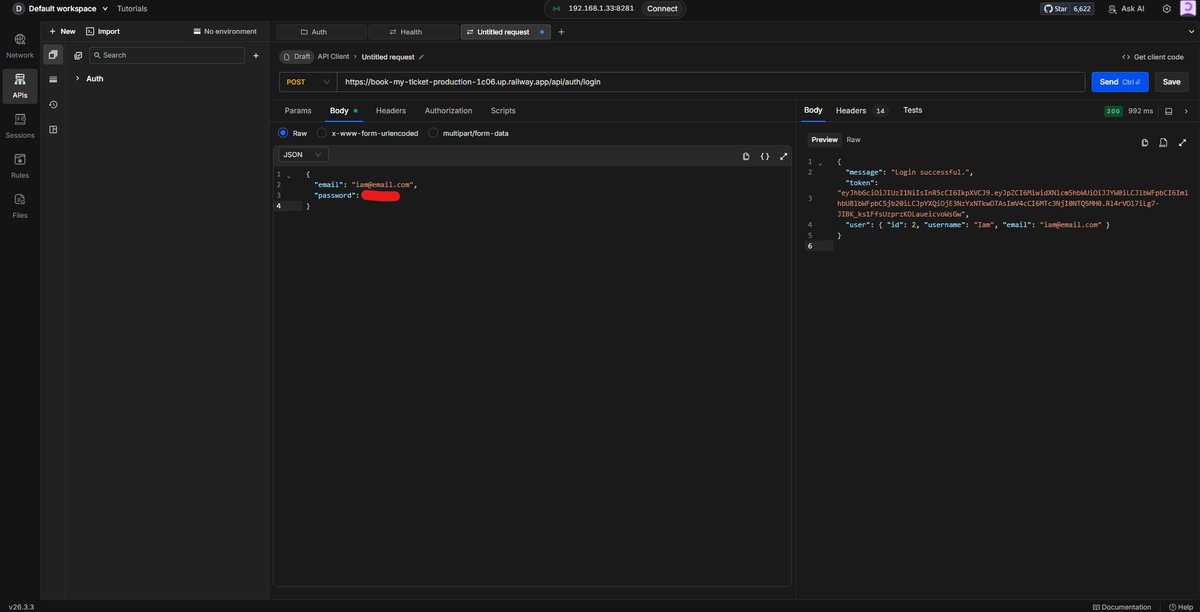Prettify JSON with the braces icon
This screenshot has height=612, width=1200.
click(x=765, y=156)
